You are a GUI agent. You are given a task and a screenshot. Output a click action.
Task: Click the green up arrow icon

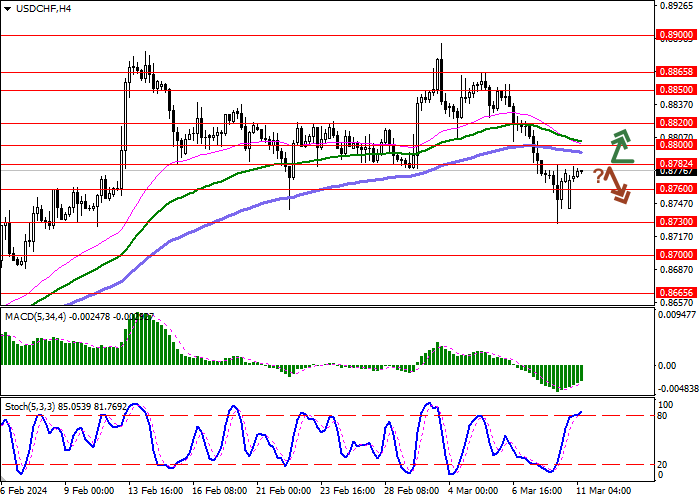pos(622,146)
